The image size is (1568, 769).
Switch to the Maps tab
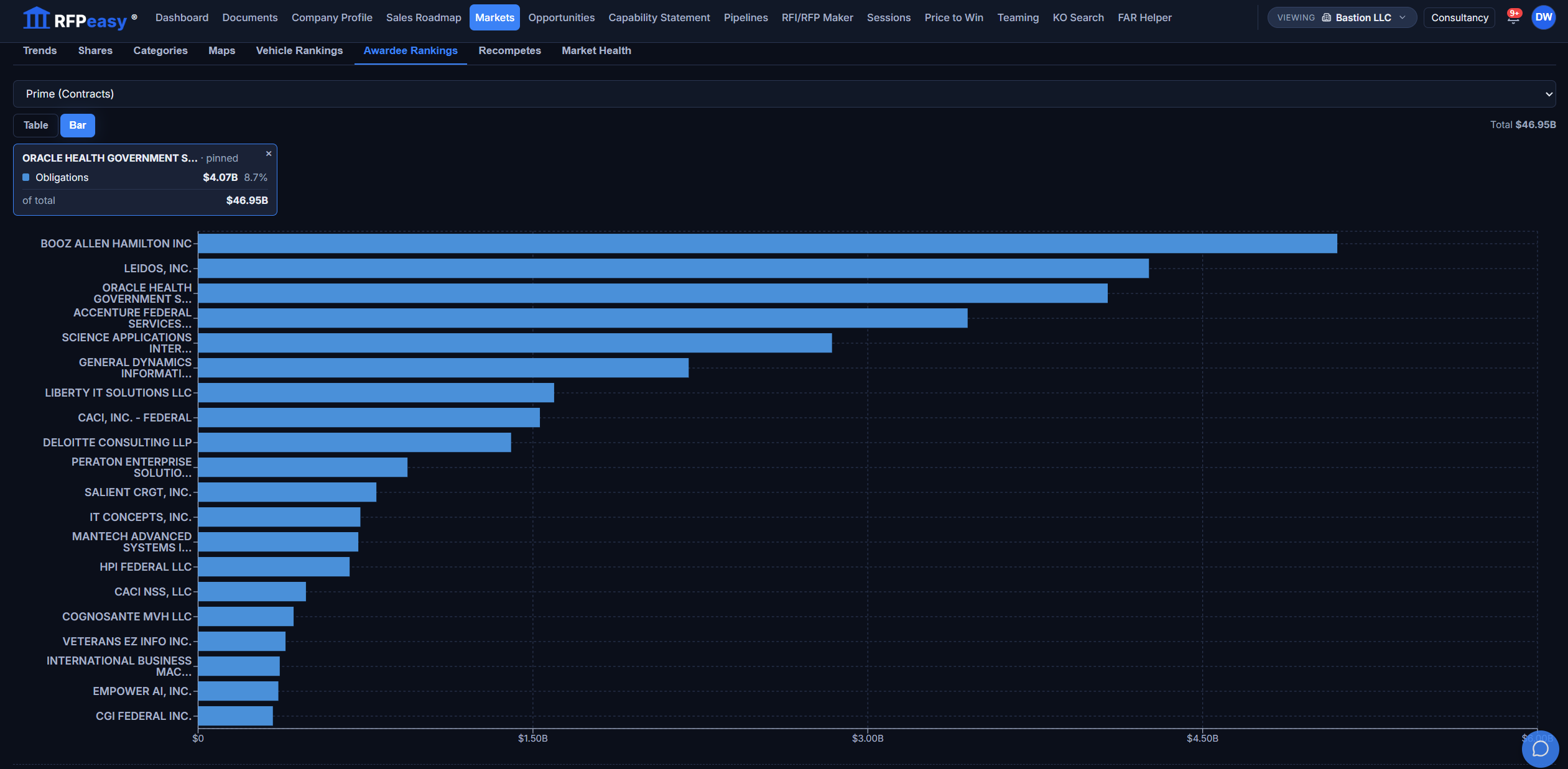coord(221,51)
